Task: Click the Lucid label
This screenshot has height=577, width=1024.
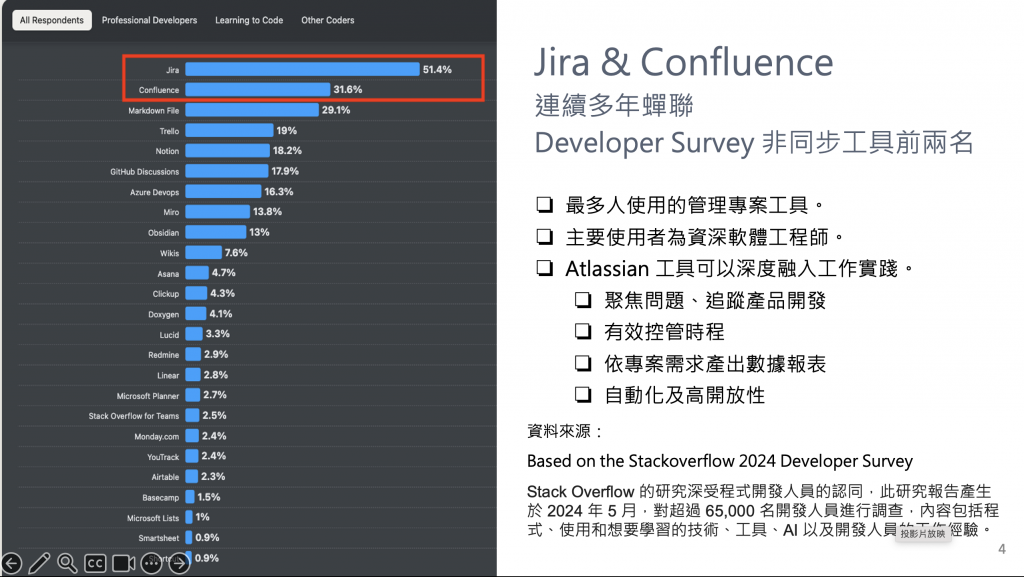Action: click(x=169, y=335)
